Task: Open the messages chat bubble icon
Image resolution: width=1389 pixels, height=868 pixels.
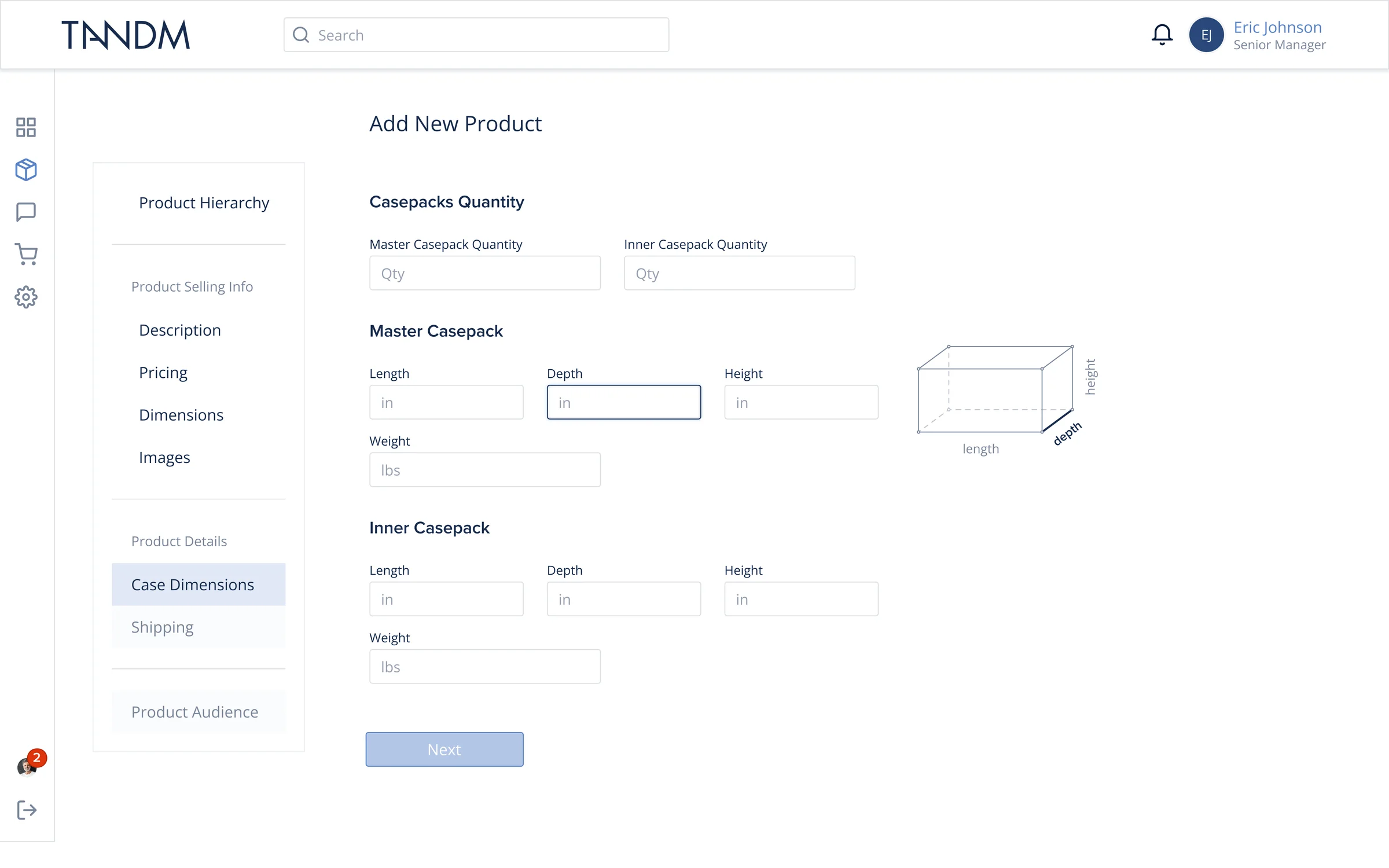Action: point(26,212)
